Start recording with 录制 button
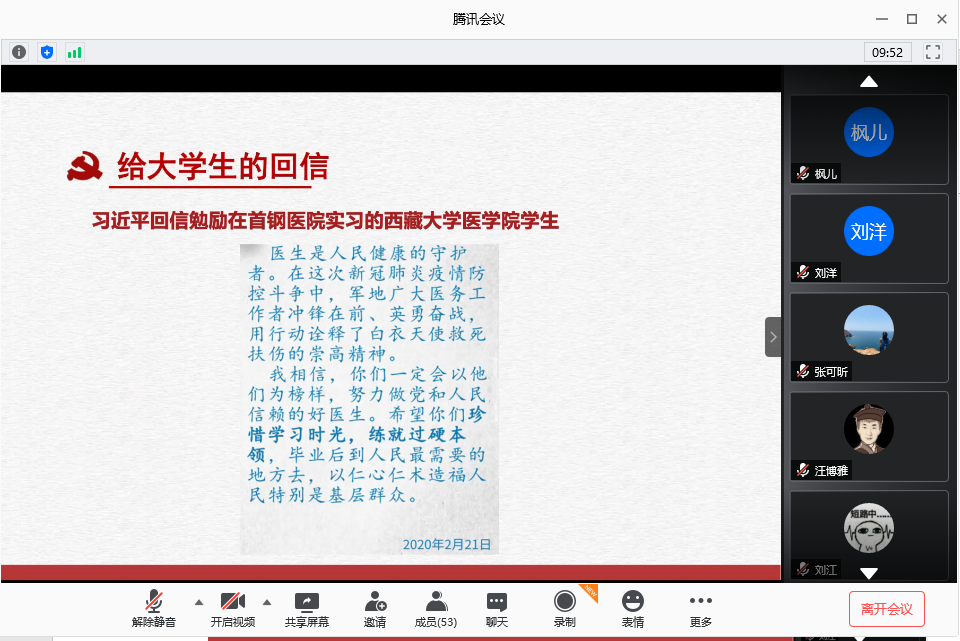The height and width of the screenshot is (641, 960). click(x=565, y=609)
